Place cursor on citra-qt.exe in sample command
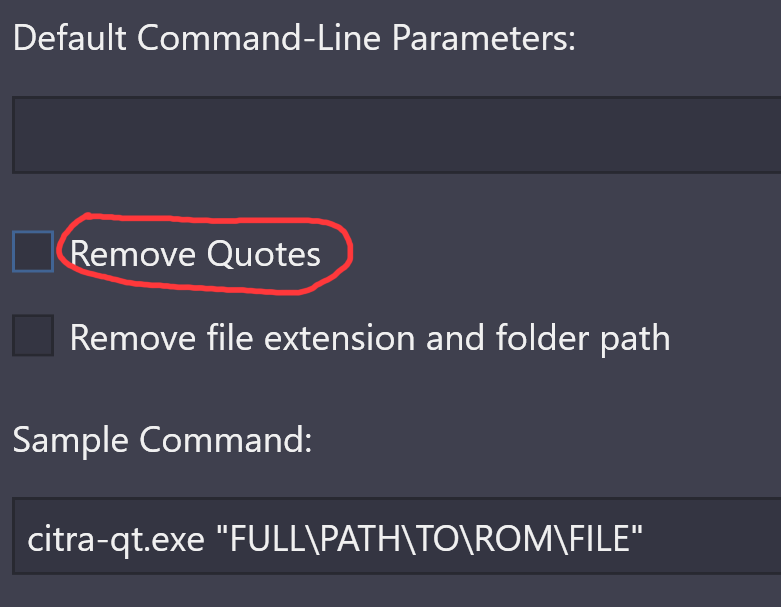 (x=116, y=540)
